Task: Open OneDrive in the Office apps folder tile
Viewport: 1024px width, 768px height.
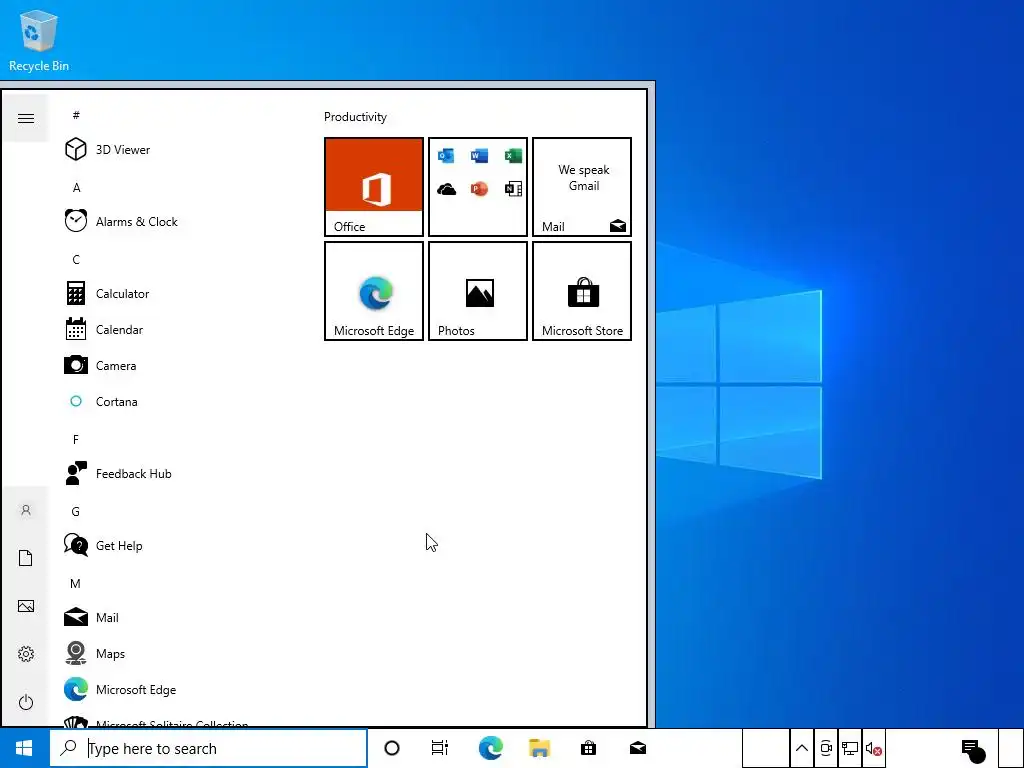Action: (x=446, y=189)
